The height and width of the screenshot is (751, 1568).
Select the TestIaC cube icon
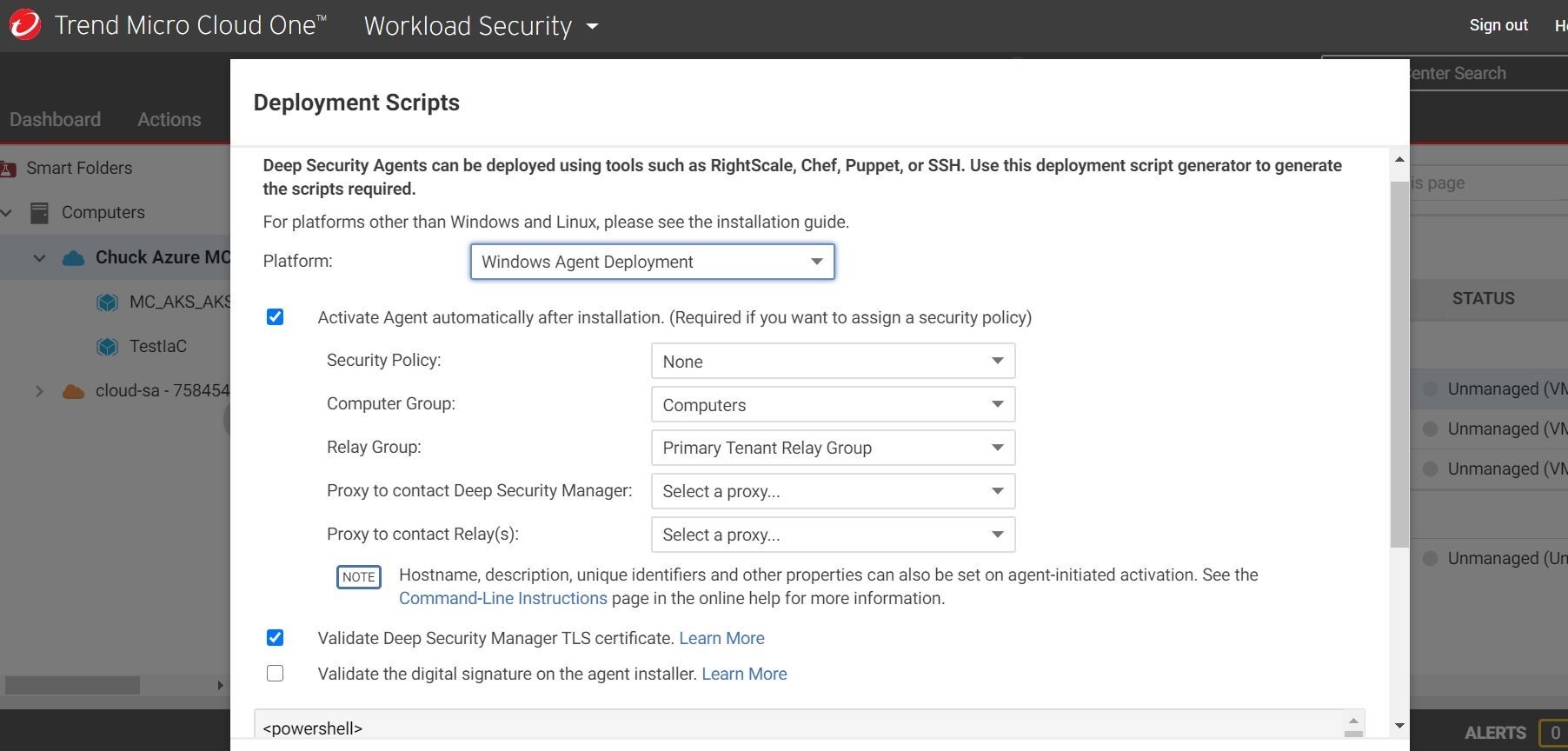[x=107, y=347]
